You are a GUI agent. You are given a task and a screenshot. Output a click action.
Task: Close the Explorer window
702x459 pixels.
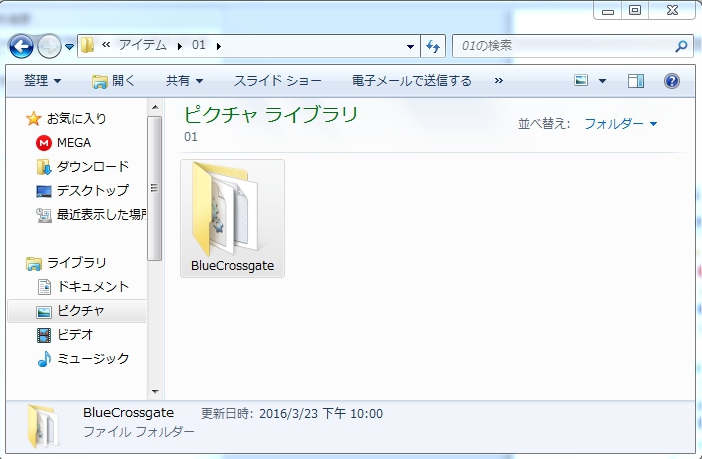(x=672, y=10)
